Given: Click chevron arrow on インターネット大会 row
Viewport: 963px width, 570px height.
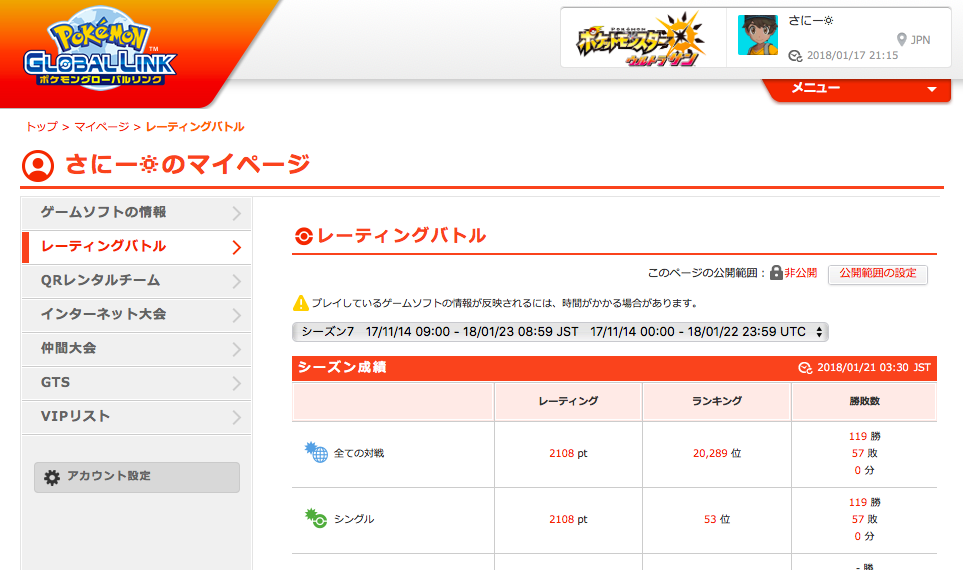Looking at the screenshot, I should [237, 316].
